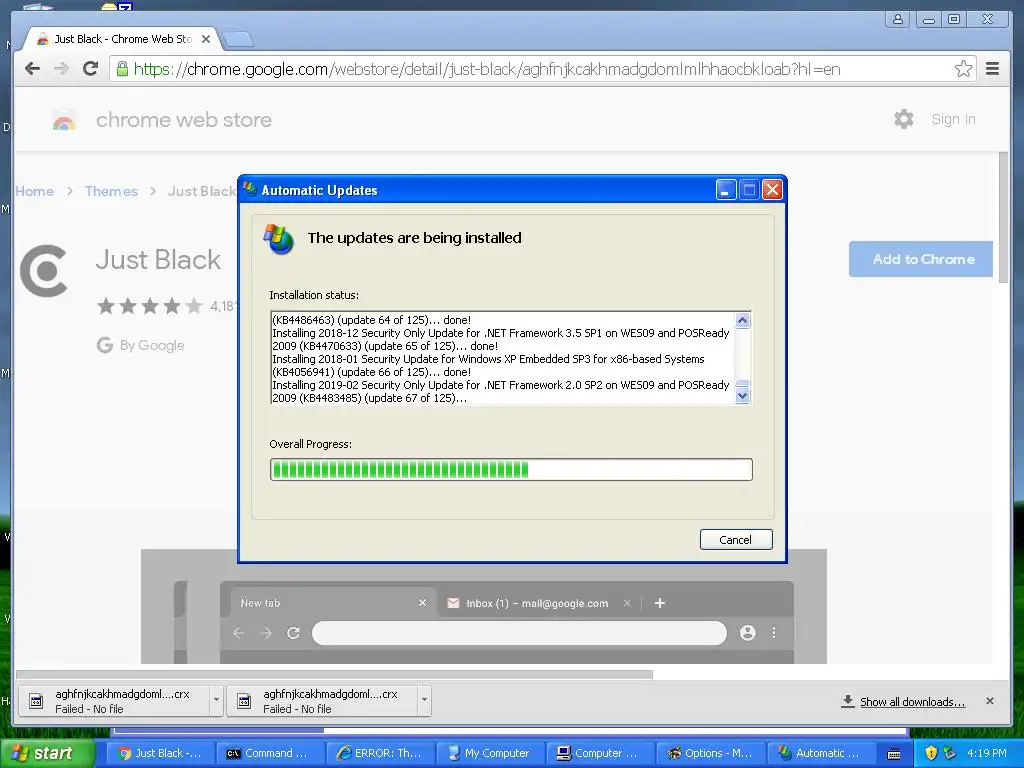Image resolution: width=1024 pixels, height=768 pixels.
Task: Open Chrome Web Store settings gear
Action: pyautogui.click(x=904, y=119)
